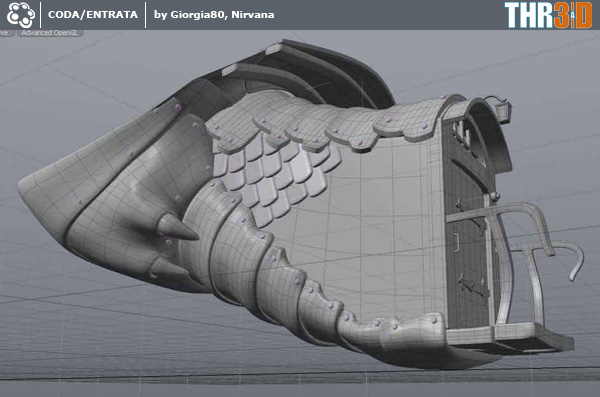Open the Advanced OpenGL shading dropdown

[50, 33]
